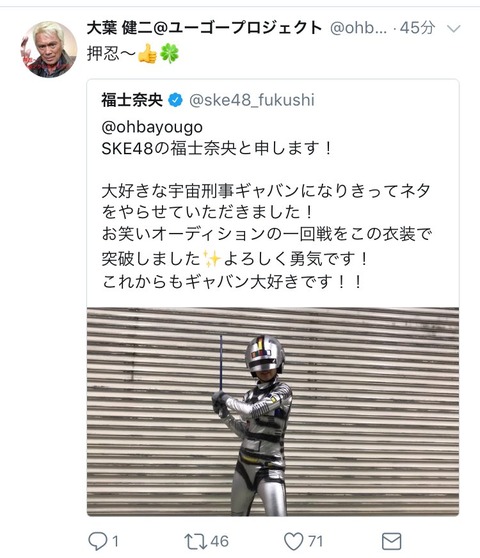Open the @ohb... handle link
Image resolution: width=480 pixels, height=558 pixels.
tap(358, 28)
